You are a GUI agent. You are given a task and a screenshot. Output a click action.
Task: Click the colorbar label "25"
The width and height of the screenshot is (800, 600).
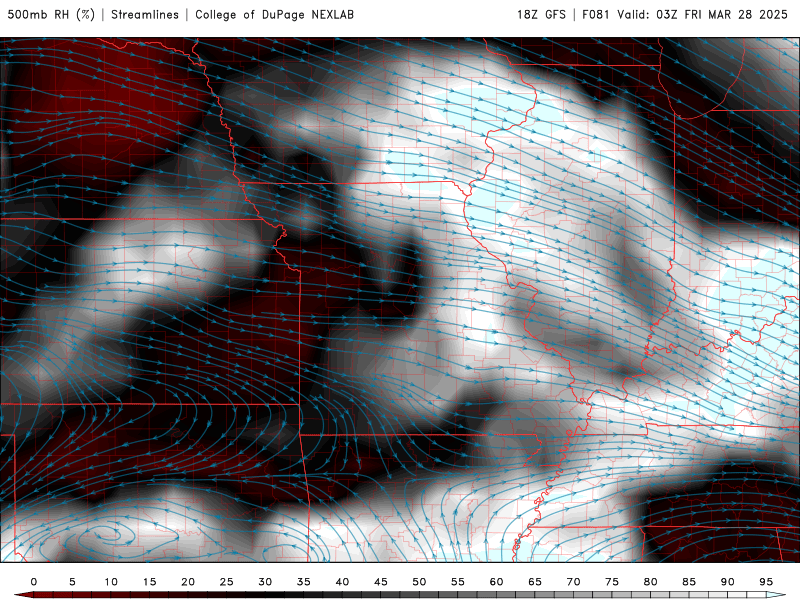[x=227, y=582]
